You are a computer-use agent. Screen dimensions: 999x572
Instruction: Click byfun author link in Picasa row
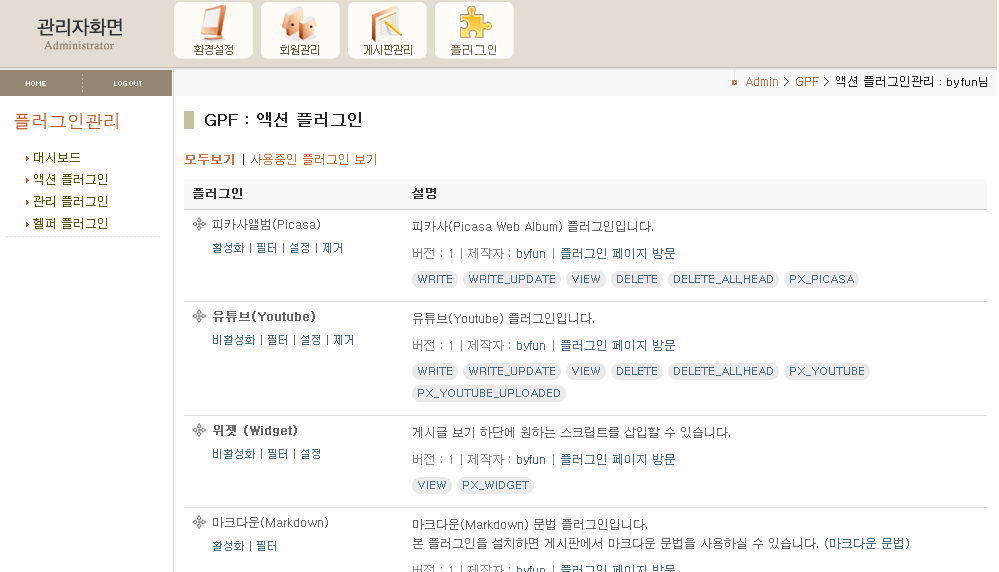(531, 254)
